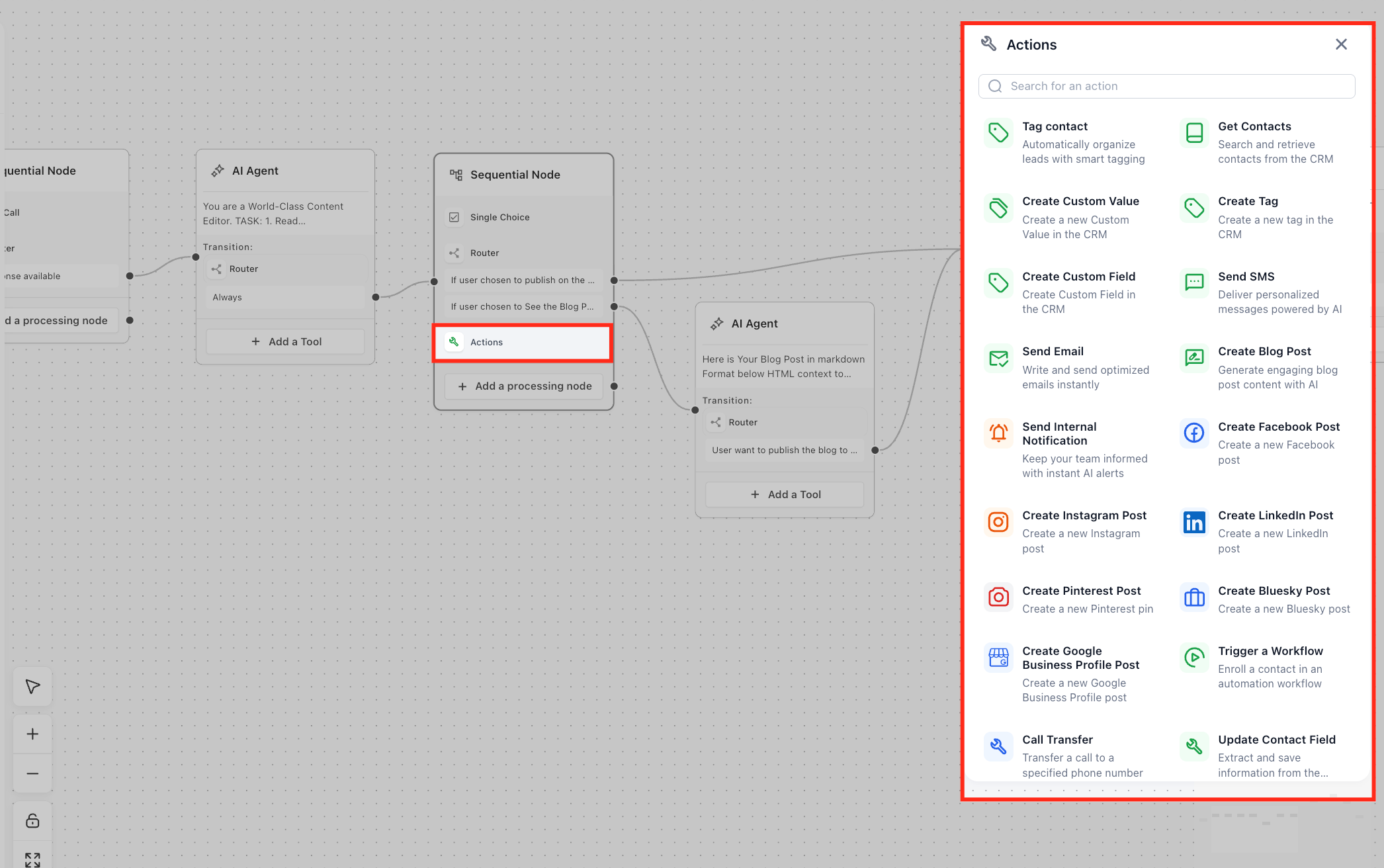
Task: Open the 'Here is Your Blog Post' prompt text
Action: [783, 367]
